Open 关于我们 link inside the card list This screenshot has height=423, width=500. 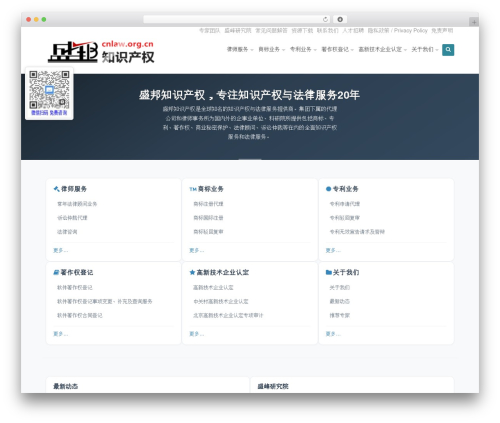pos(340,288)
